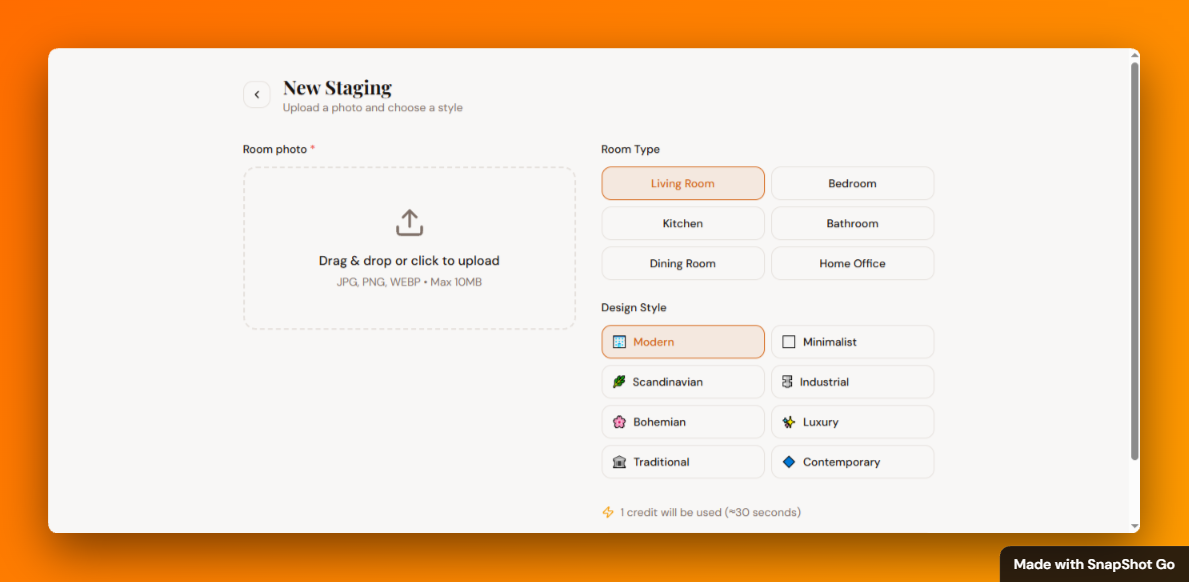The width and height of the screenshot is (1189, 582).
Task: Click the back chevron beside New Staging
Action: point(256,94)
